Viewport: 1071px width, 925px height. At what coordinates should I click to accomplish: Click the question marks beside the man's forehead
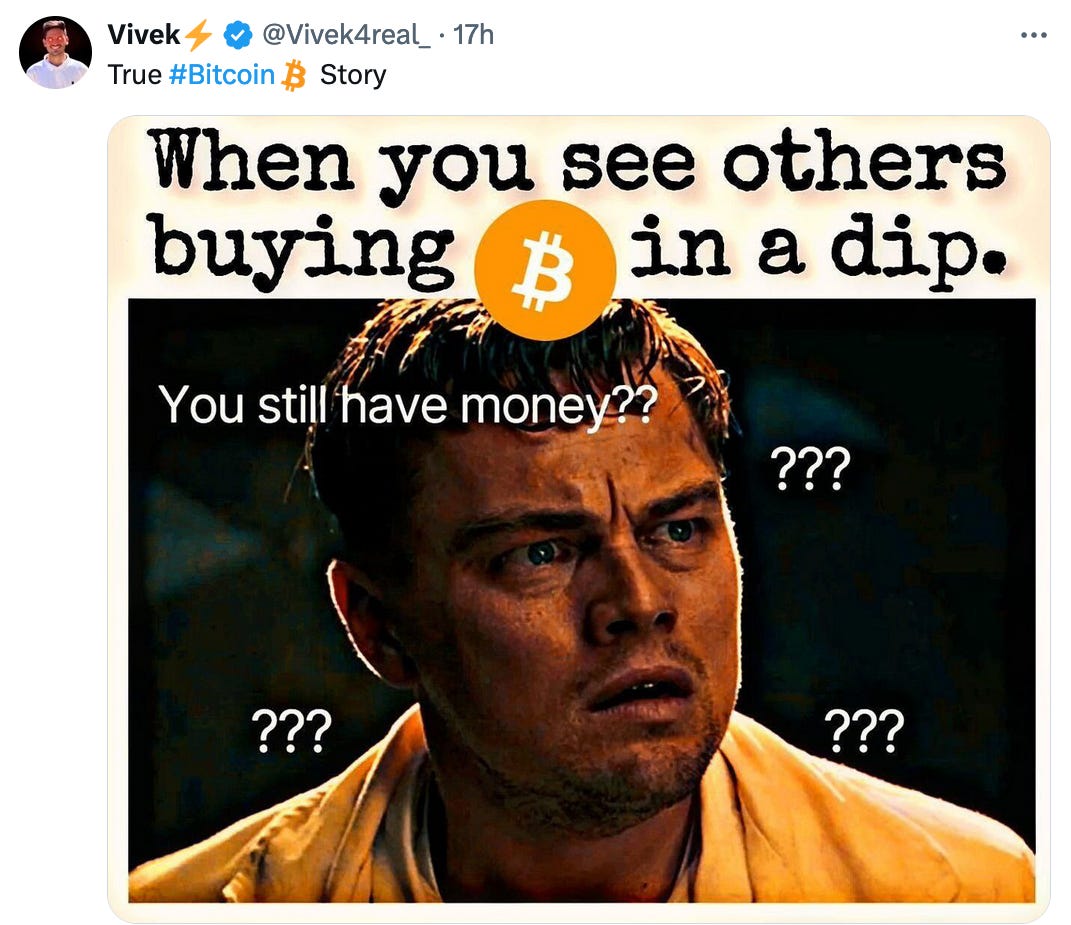pyautogui.click(x=811, y=469)
